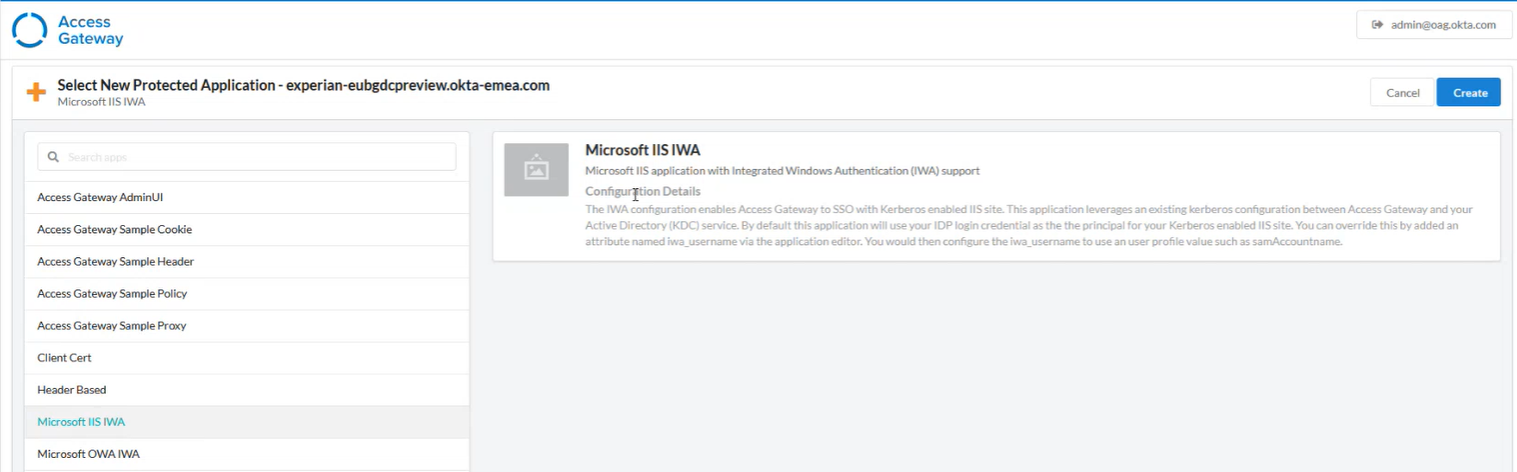Click the Microsoft IIS IWA placeholder image
This screenshot has height=472, width=1517.
(536, 170)
